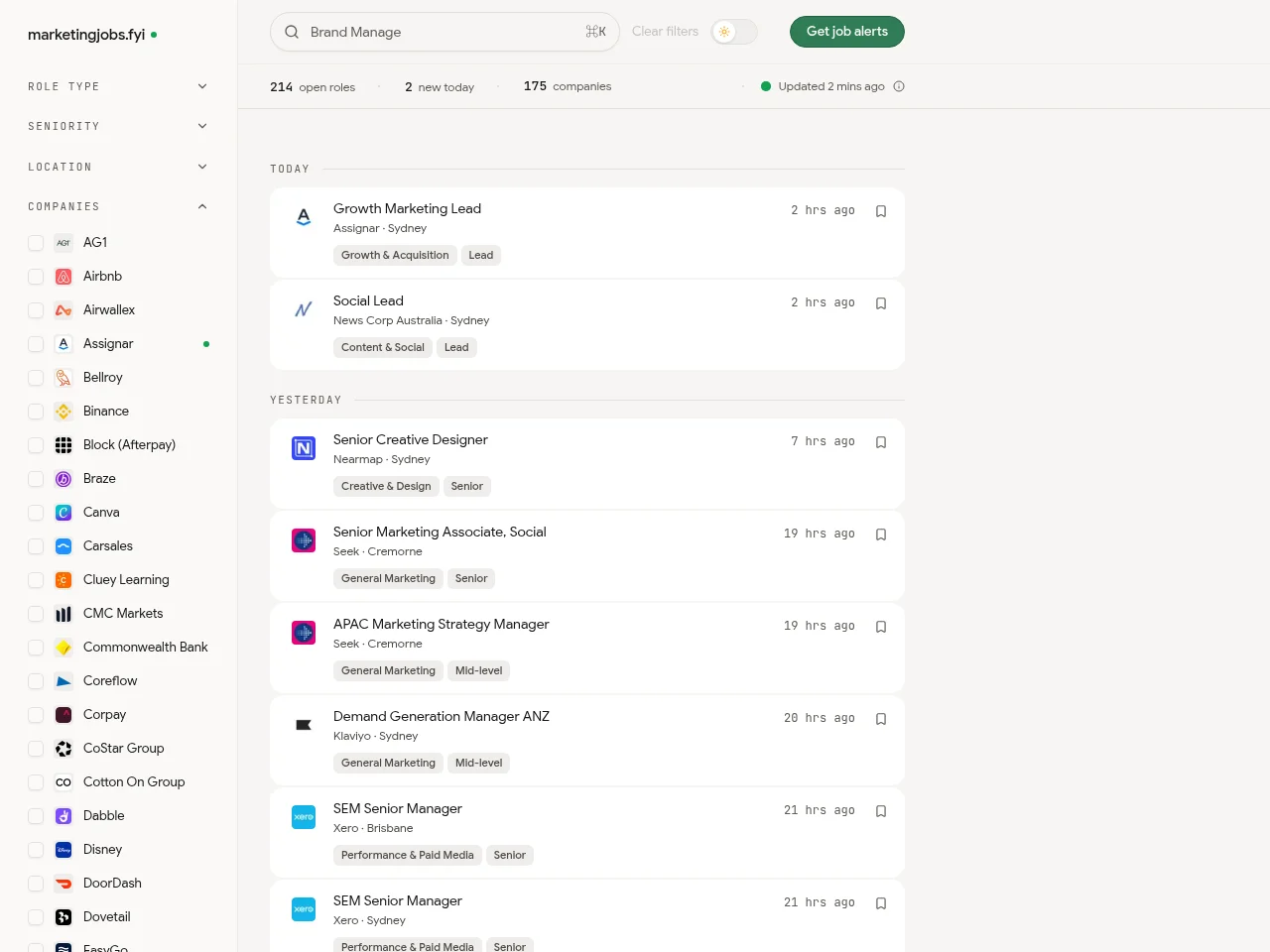This screenshot has height=952, width=1270.
Task: Click the Disney logo in the sidebar
Action: [63, 850]
